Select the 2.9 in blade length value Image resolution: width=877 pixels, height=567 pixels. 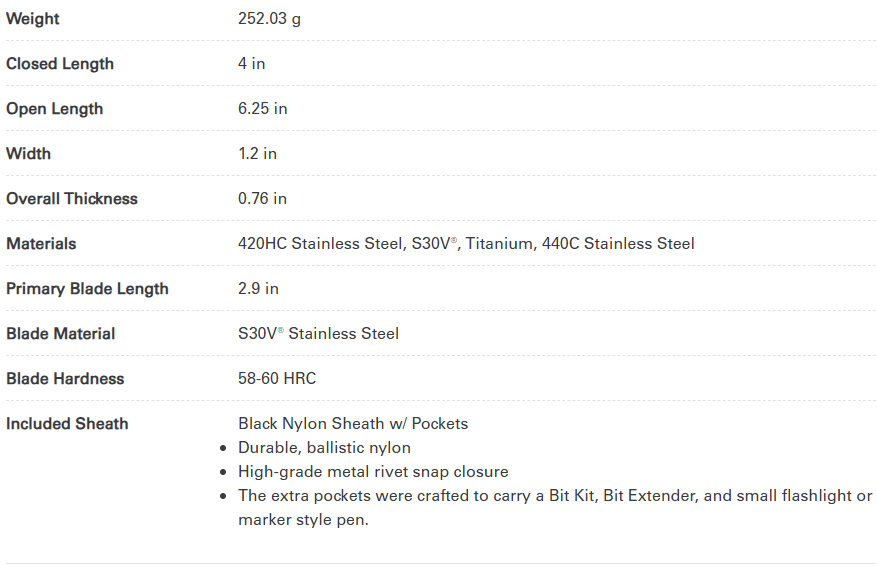point(258,289)
